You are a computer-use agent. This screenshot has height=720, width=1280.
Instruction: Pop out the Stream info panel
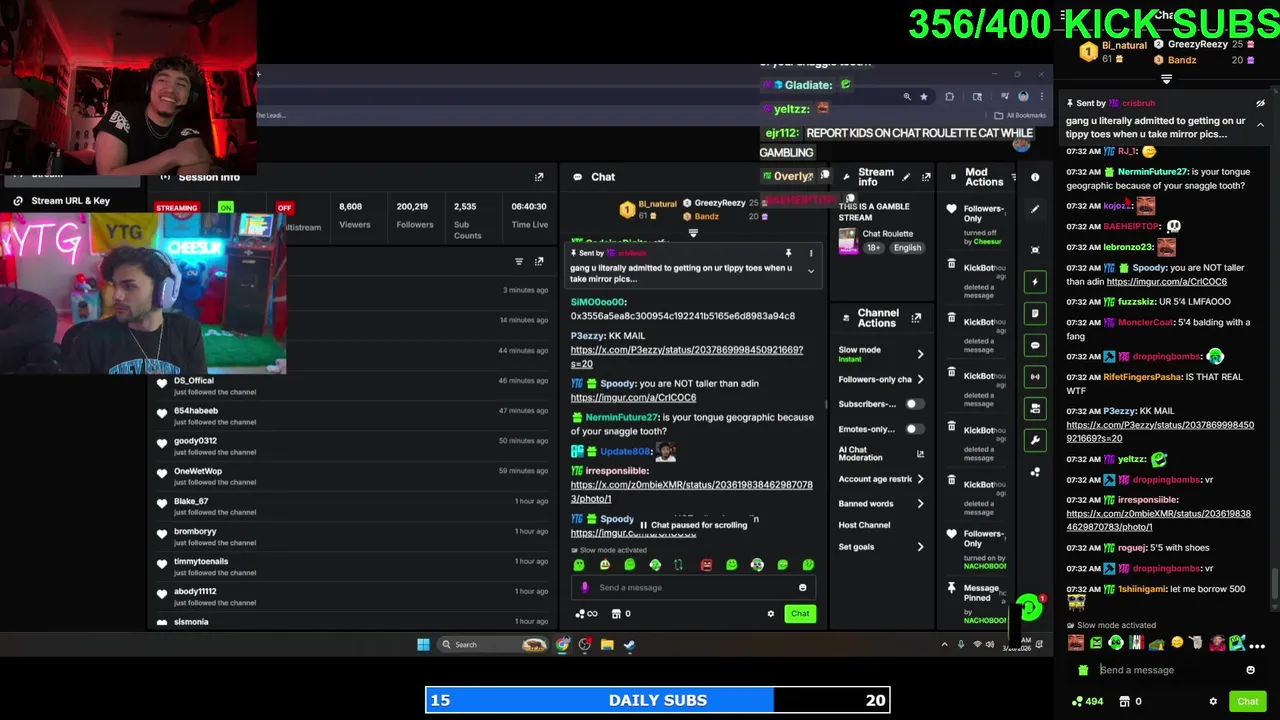[x=926, y=177]
